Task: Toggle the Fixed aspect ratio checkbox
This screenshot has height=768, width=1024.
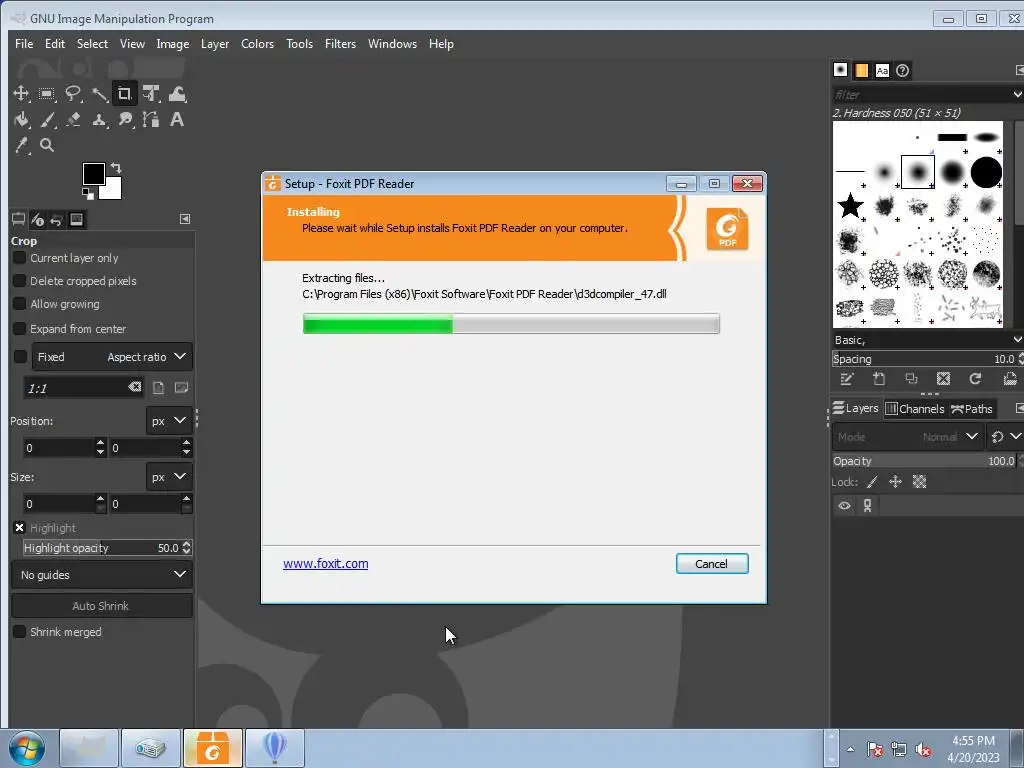Action: pyautogui.click(x=20, y=357)
